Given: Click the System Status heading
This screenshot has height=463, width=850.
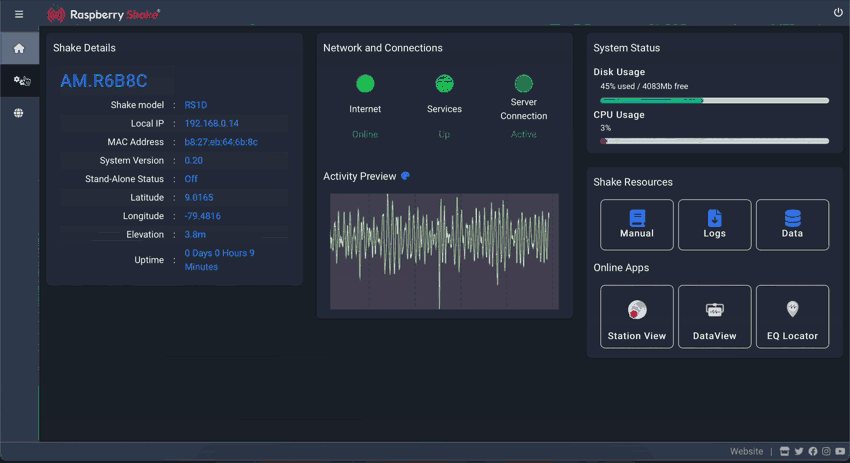Looking at the screenshot, I should (x=627, y=48).
